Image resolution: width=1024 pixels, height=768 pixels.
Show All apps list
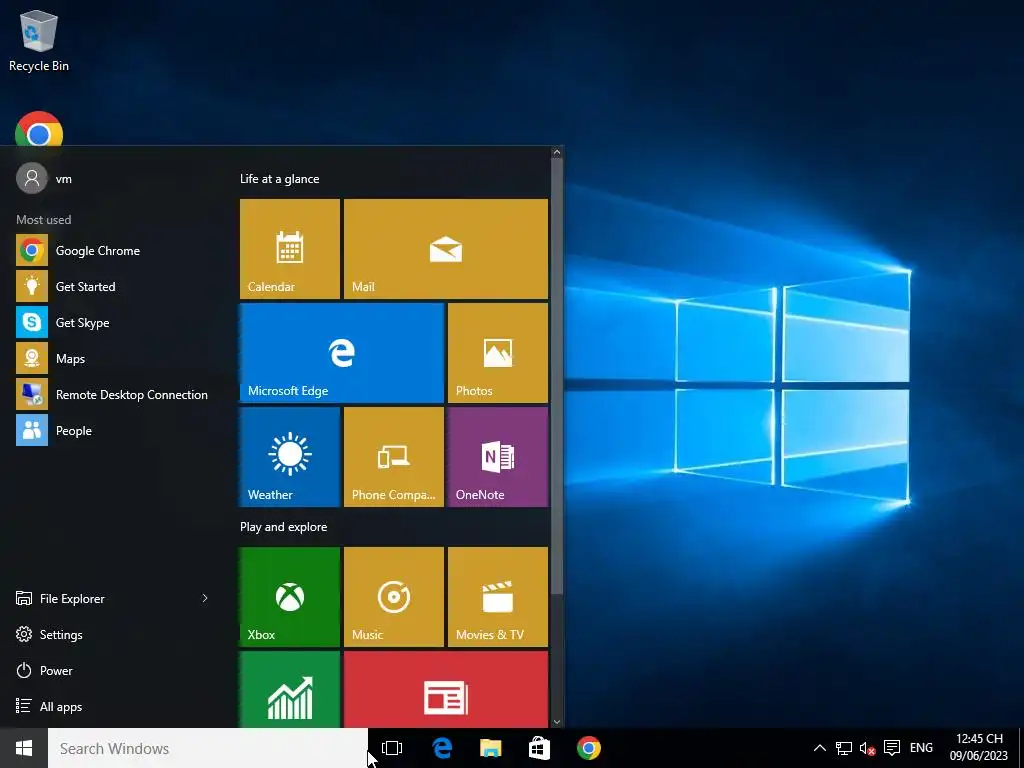coord(112,706)
